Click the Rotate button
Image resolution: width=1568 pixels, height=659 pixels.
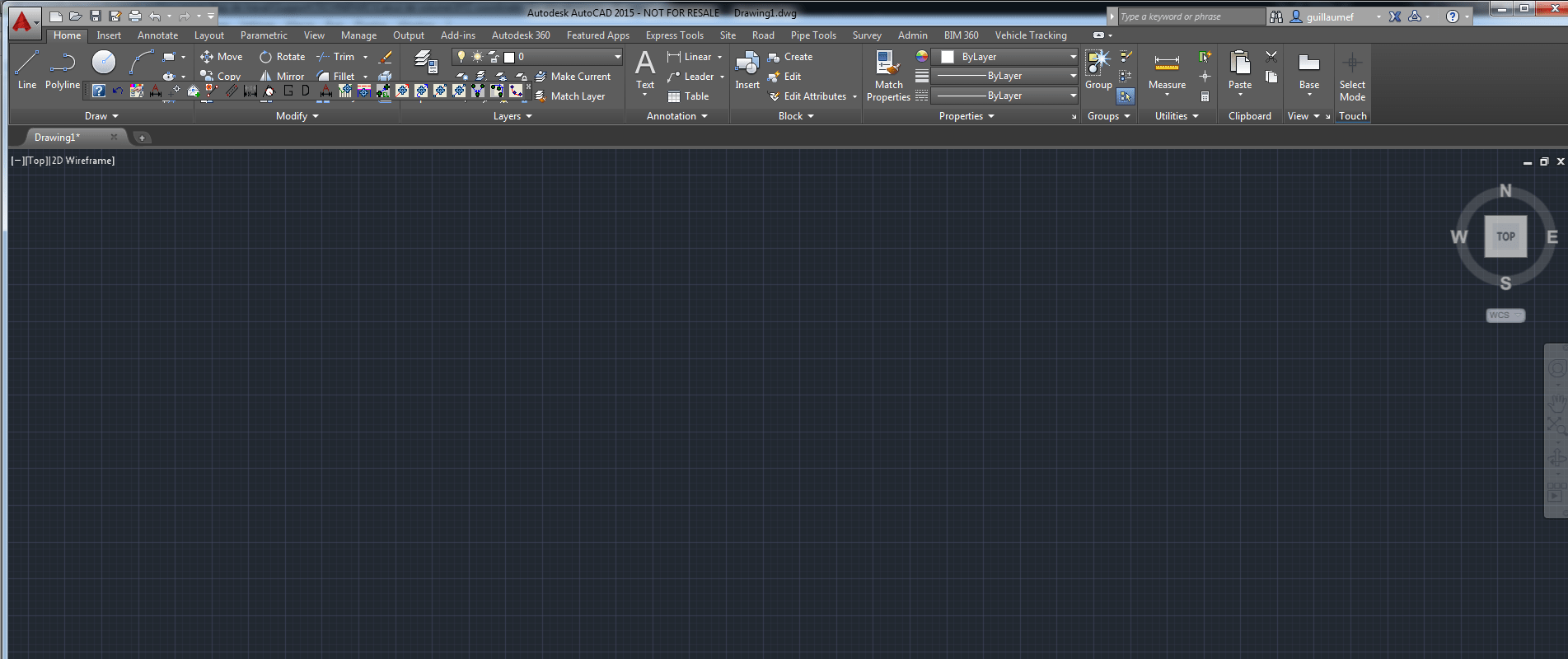coord(282,57)
